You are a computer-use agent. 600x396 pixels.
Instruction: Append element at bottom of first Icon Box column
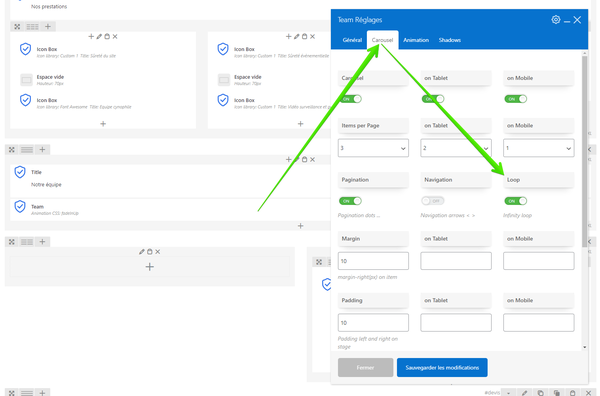point(103,124)
